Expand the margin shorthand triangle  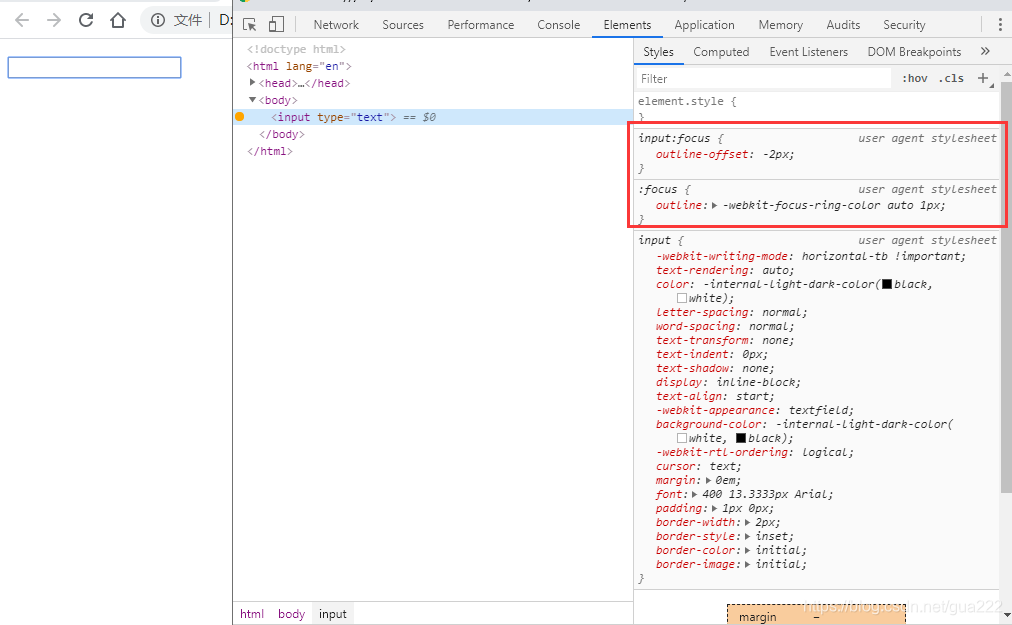pos(708,480)
